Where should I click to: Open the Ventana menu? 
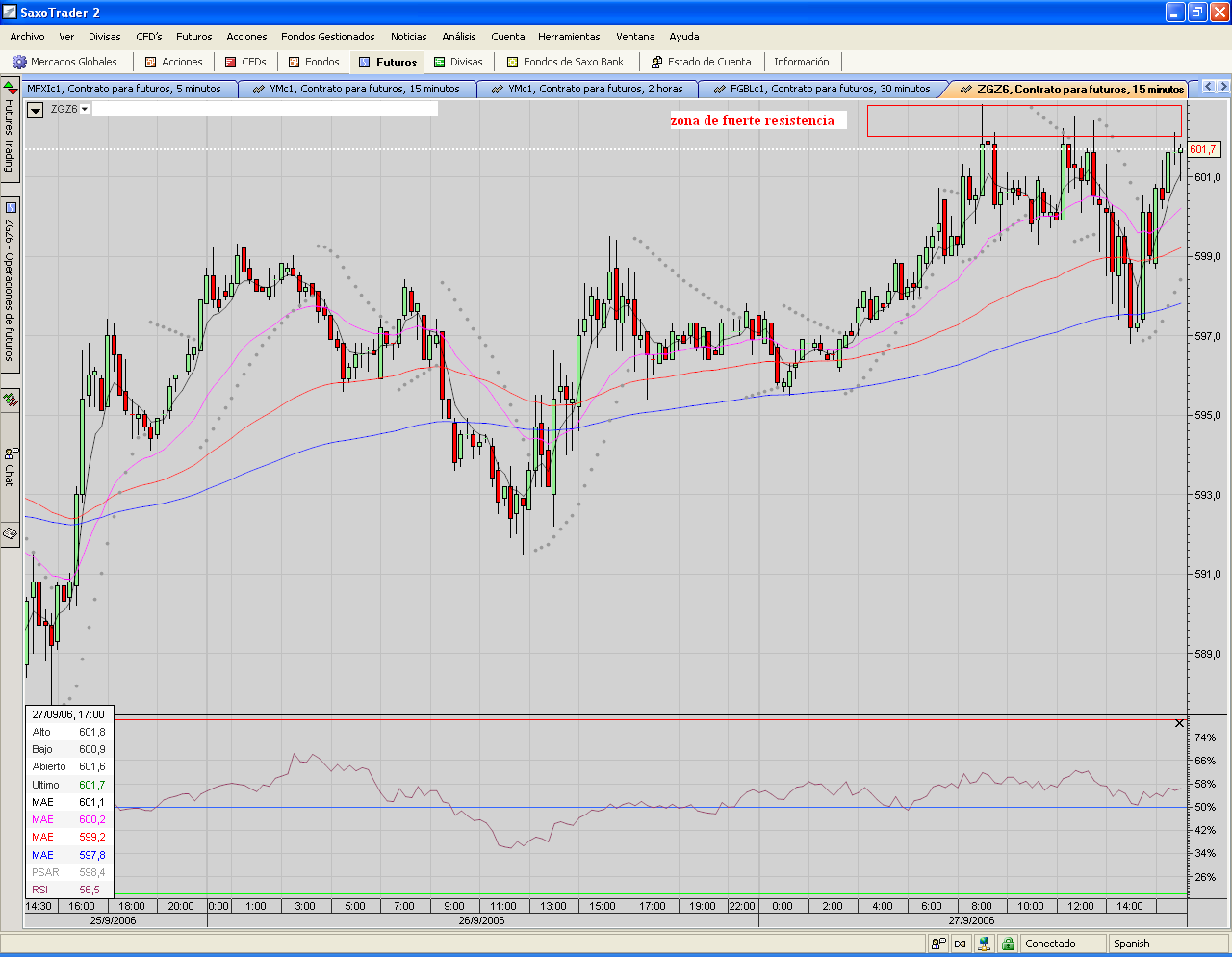635,37
